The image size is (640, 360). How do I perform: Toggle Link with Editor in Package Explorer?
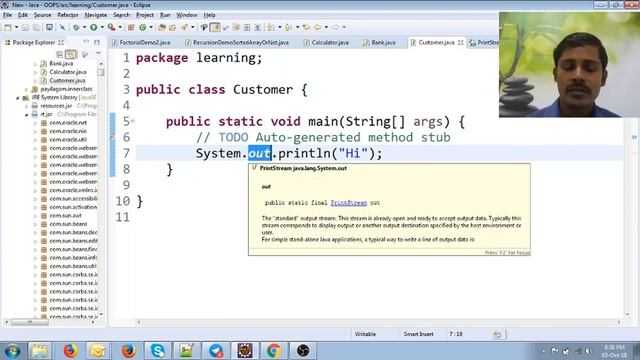tap(71, 54)
